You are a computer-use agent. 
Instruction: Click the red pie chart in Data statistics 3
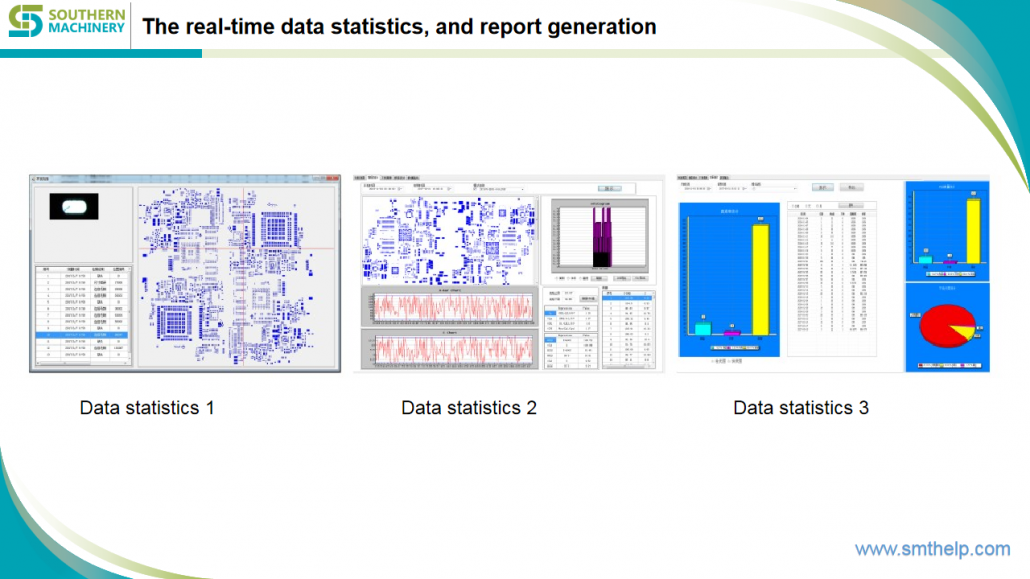947,325
